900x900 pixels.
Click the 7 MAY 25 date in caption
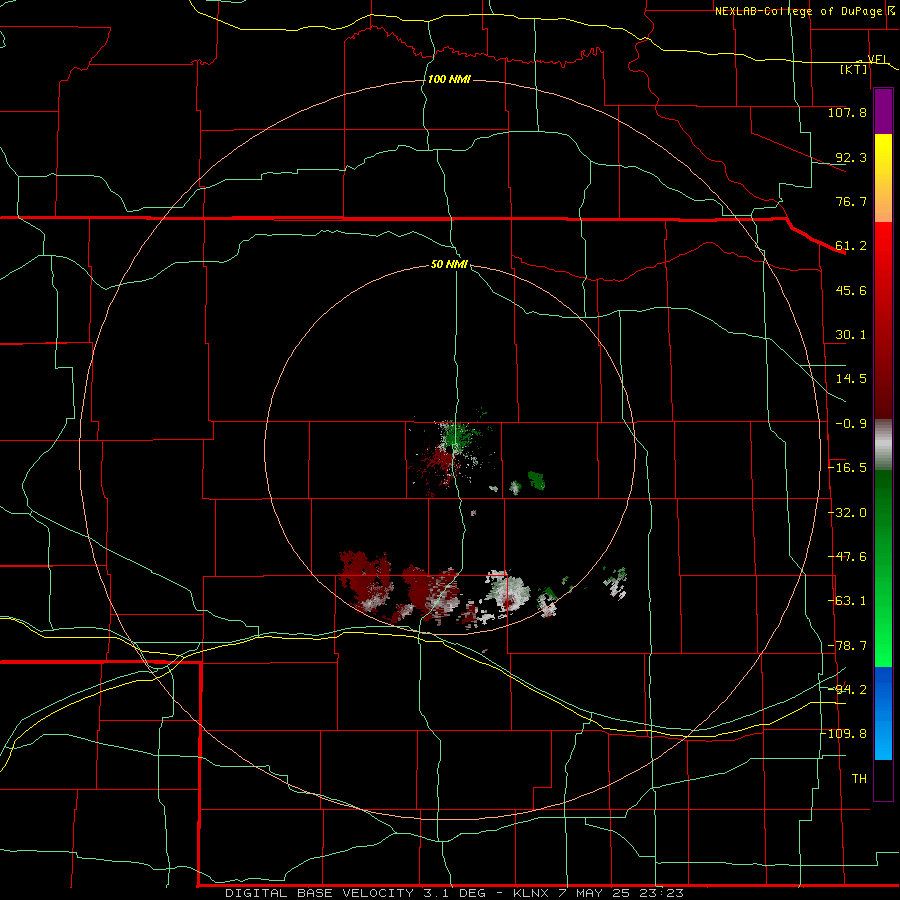tap(596, 893)
